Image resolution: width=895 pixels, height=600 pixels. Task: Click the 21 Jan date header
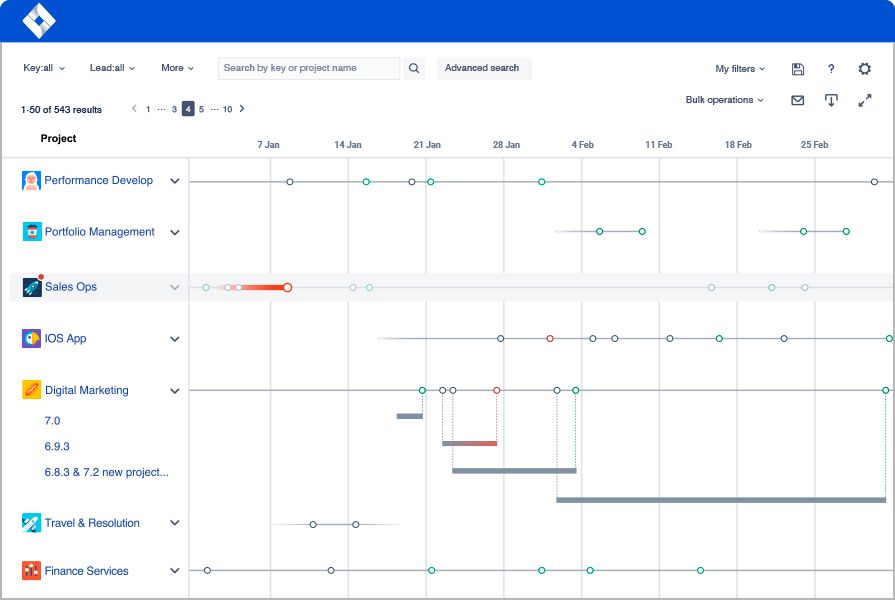click(427, 144)
